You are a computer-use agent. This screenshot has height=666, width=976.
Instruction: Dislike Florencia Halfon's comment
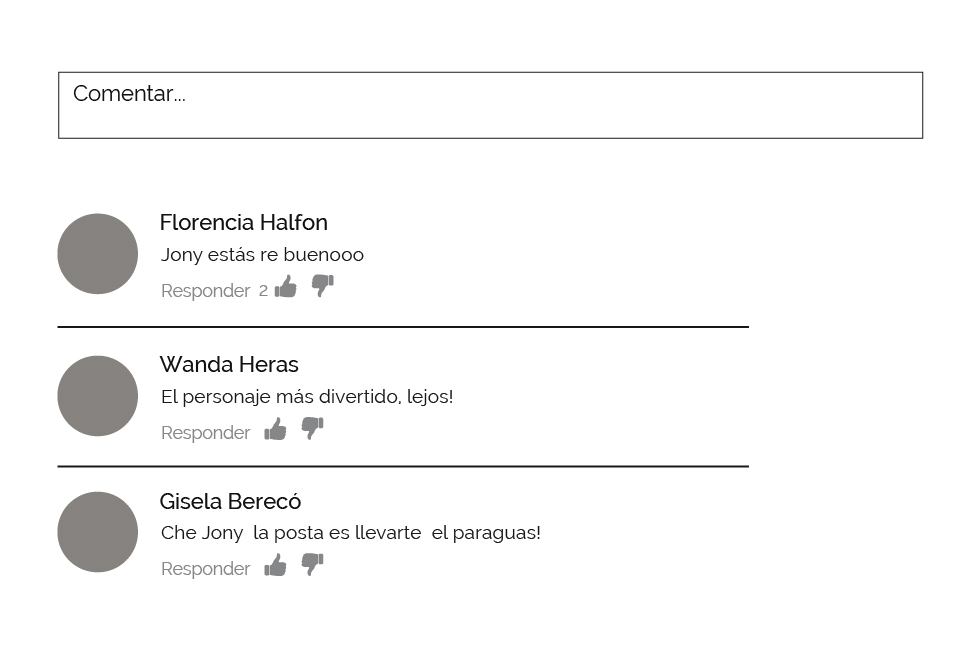click(x=322, y=286)
